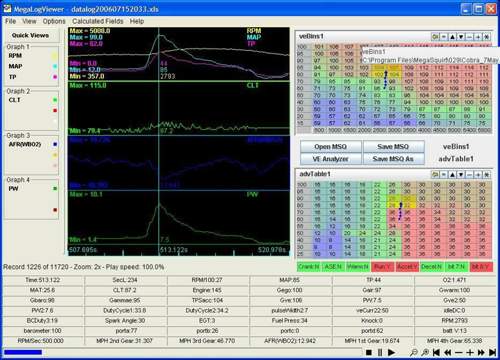Zoom out with the first magnifier icon

click(x=414, y=352)
